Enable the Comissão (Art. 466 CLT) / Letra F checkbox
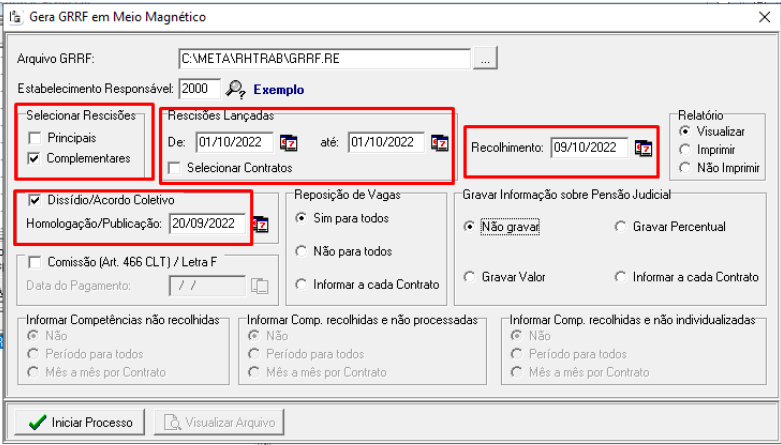 coord(34,262)
